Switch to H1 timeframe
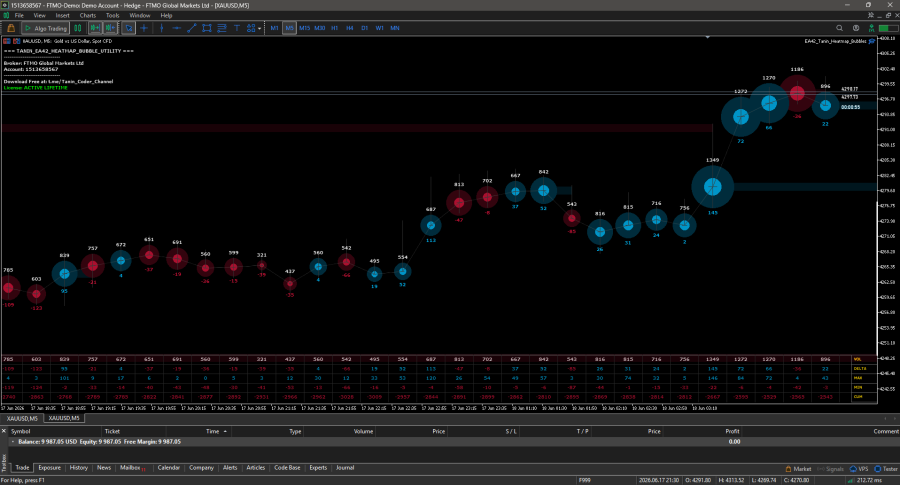The height and width of the screenshot is (485, 900). point(335,28)
